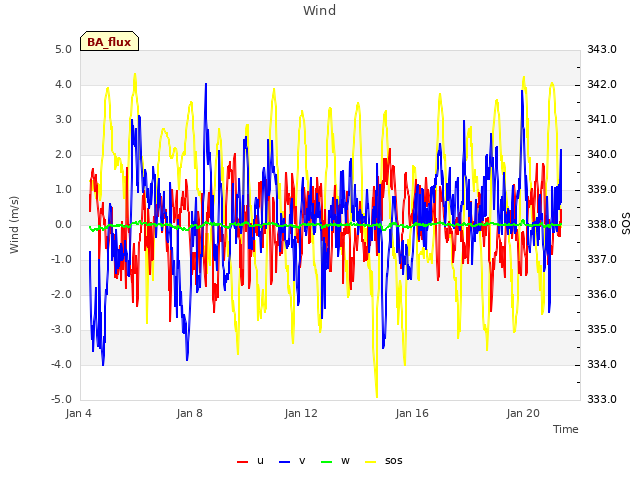
Task: Click the 338.0 right axis value
Action: pyautogui.click(x=602, y=224)
